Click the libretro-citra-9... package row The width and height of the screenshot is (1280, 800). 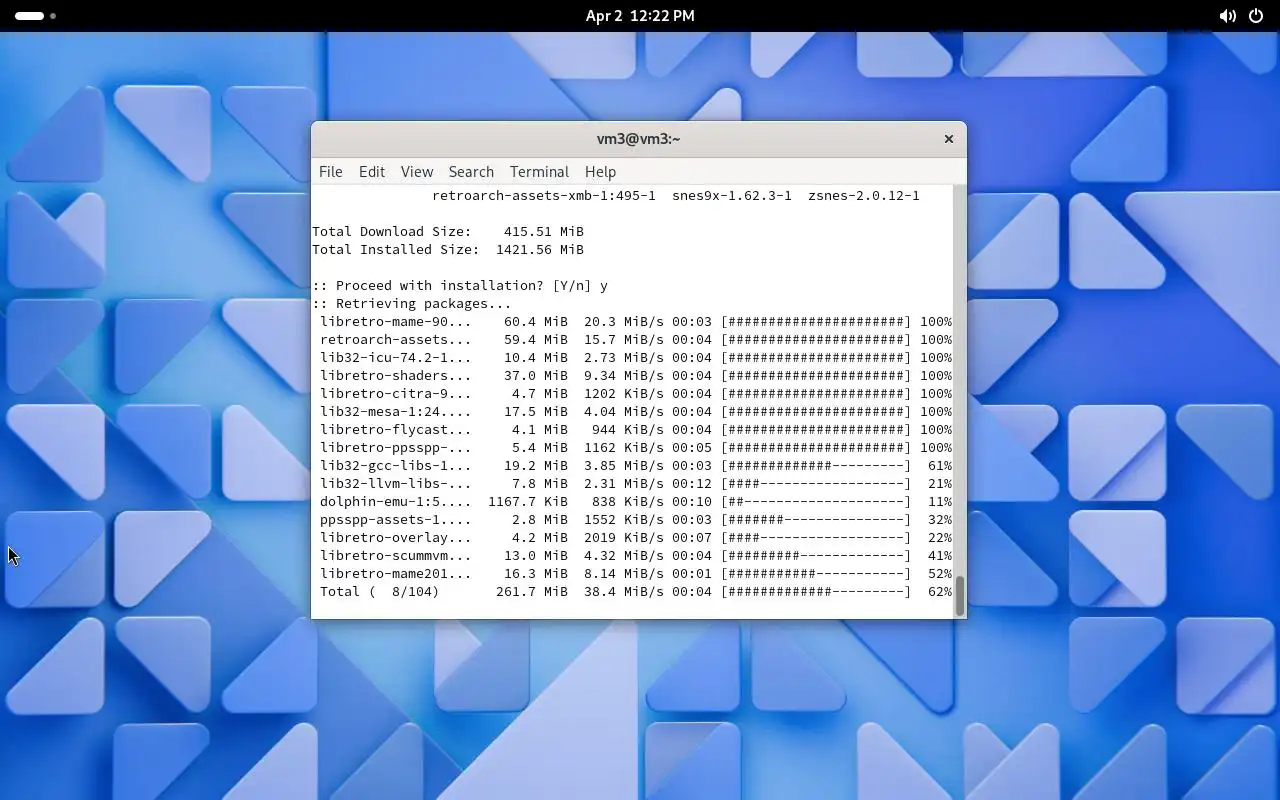636,394
